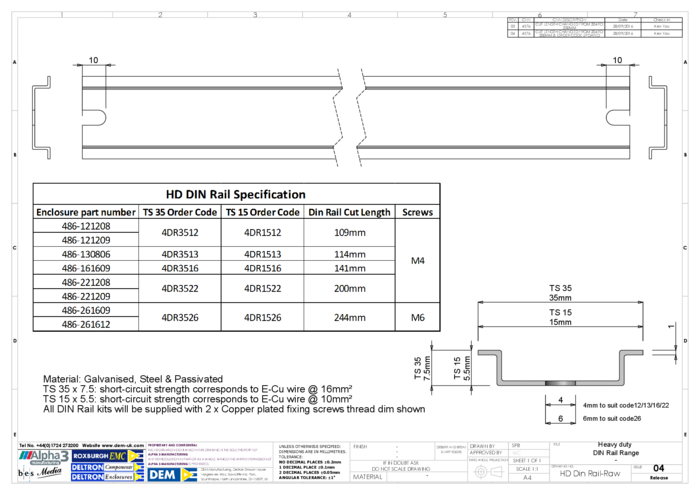Click order code 4DR3513
This screenshot has width=700, height=495.
(x=180, y=254)
